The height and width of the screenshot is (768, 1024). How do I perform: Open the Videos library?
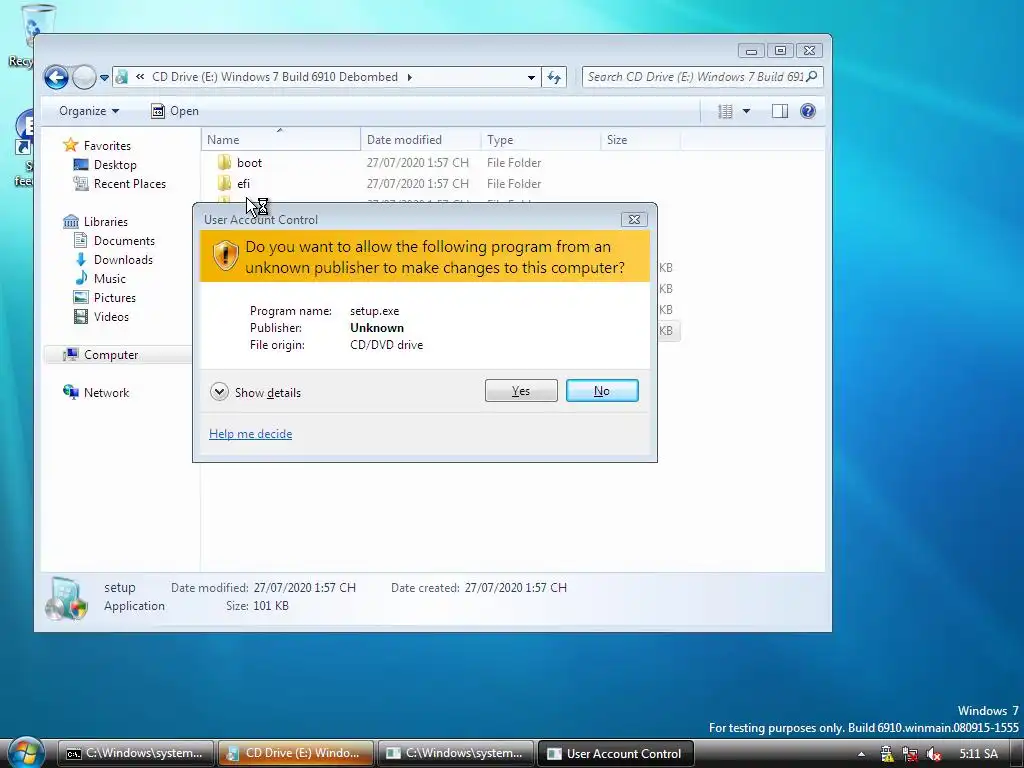tap(111, 316)
